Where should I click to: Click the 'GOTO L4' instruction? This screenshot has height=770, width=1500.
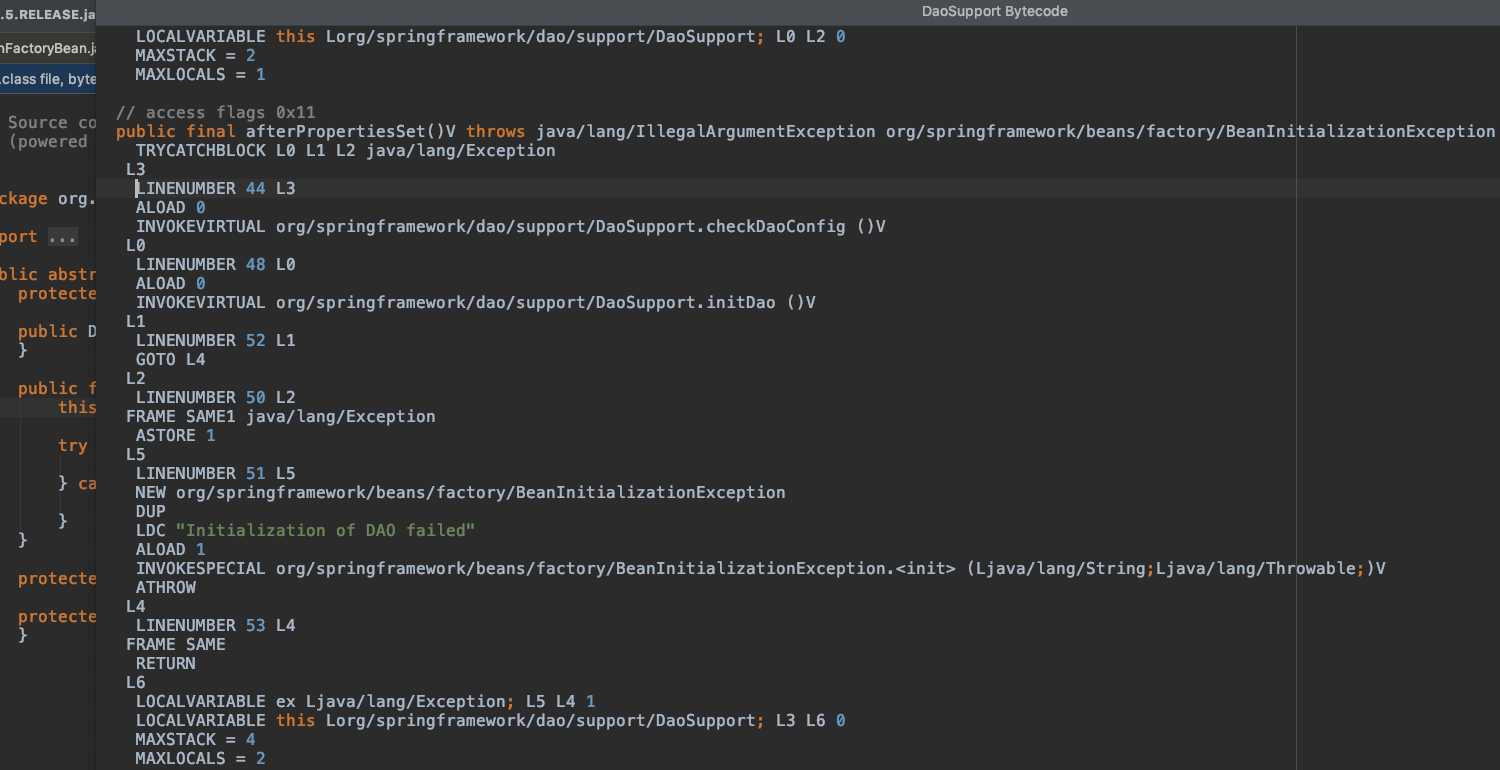[170, 359]
